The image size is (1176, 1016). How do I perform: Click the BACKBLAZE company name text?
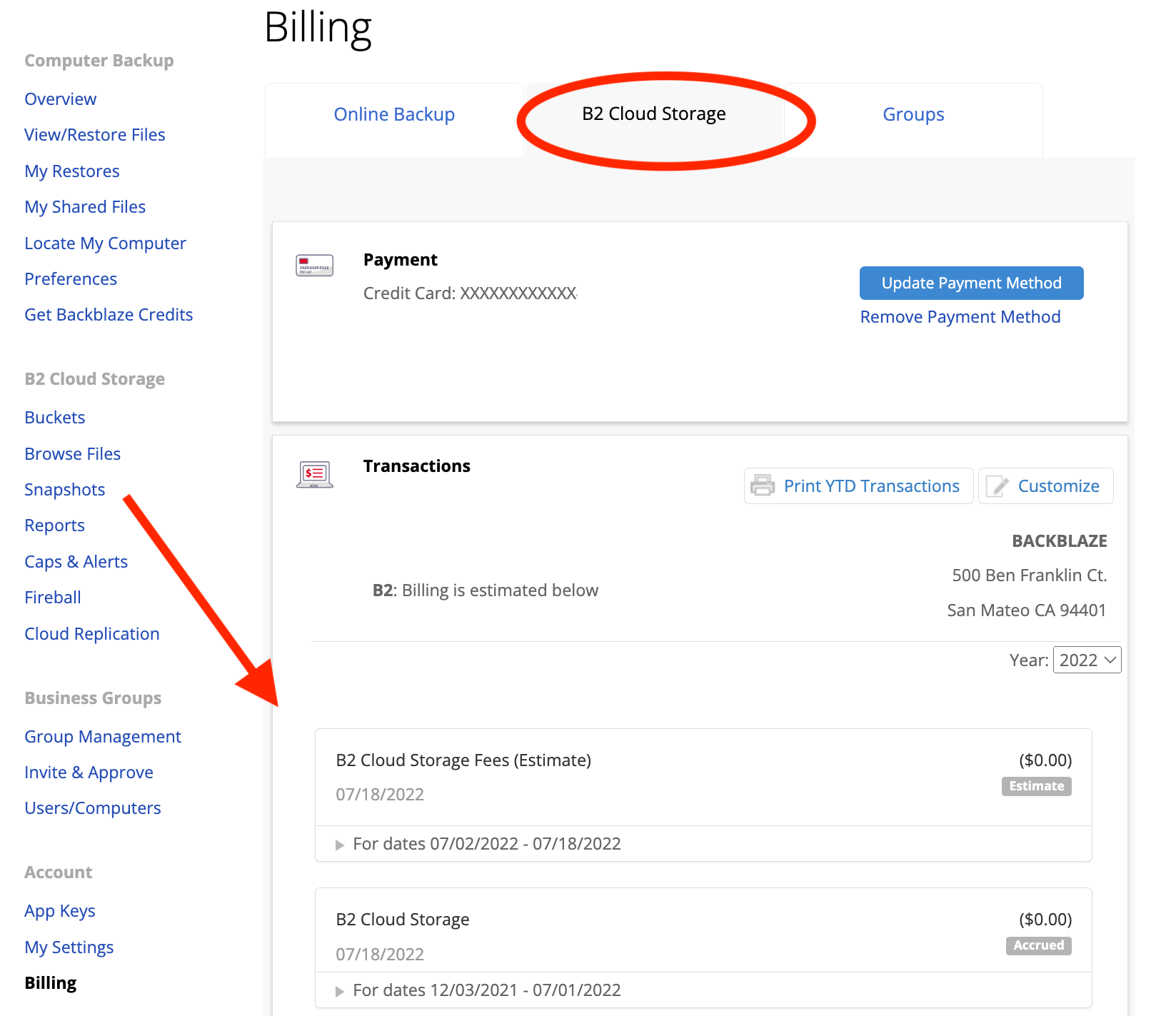[x=1060, y=541]
